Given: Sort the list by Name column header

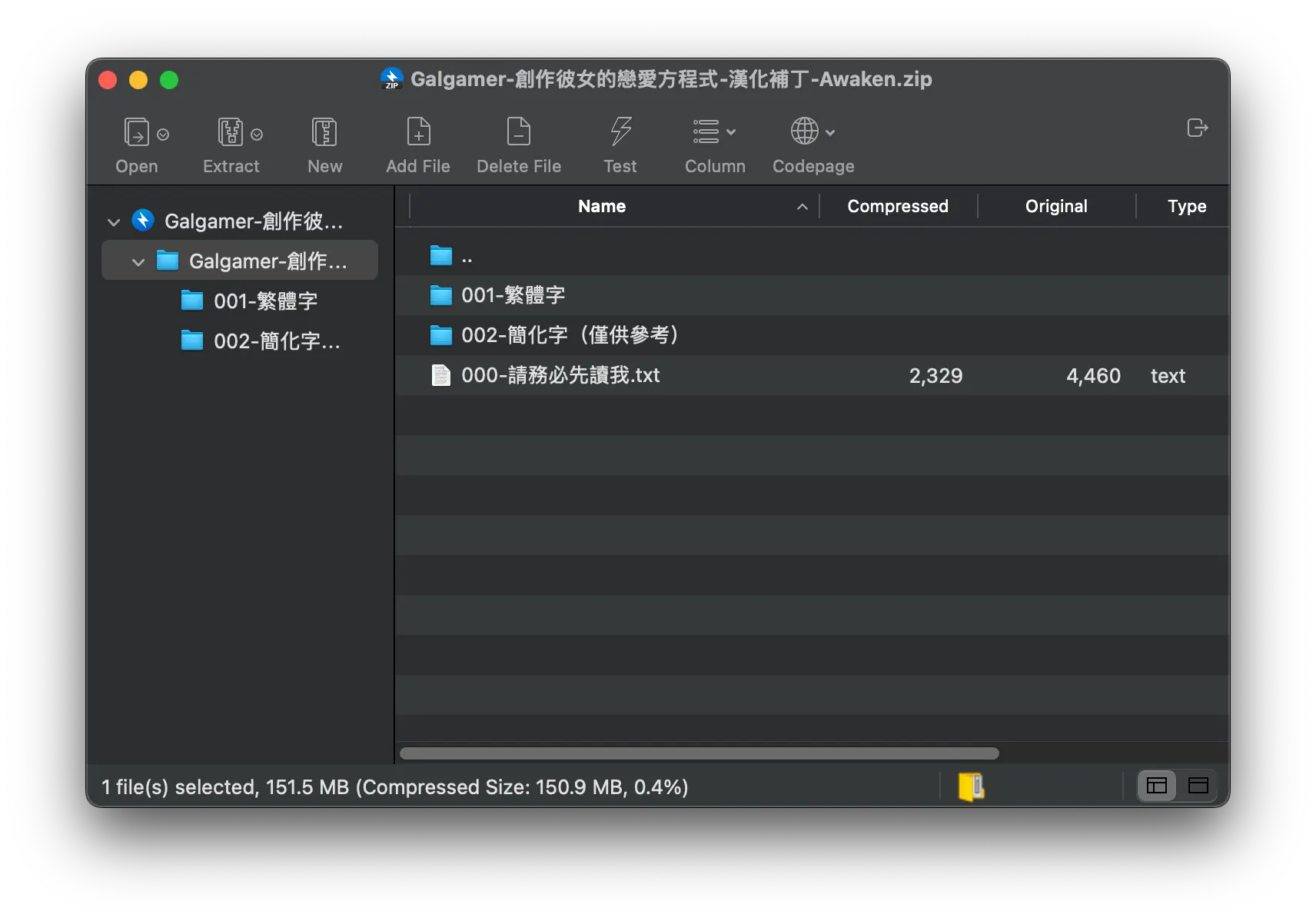Looking at the screenshot, I should tap(602, 206).
